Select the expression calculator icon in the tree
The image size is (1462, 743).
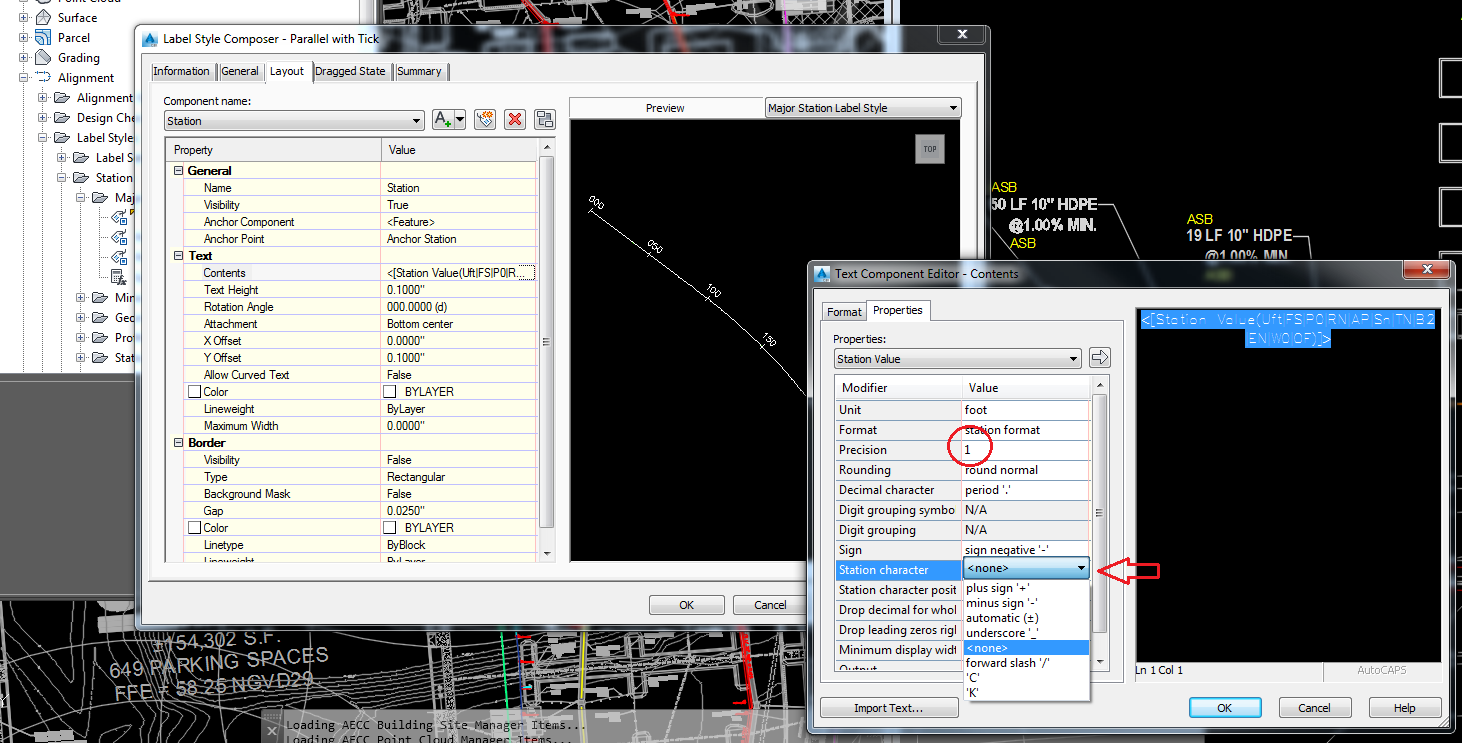[117, 277]
